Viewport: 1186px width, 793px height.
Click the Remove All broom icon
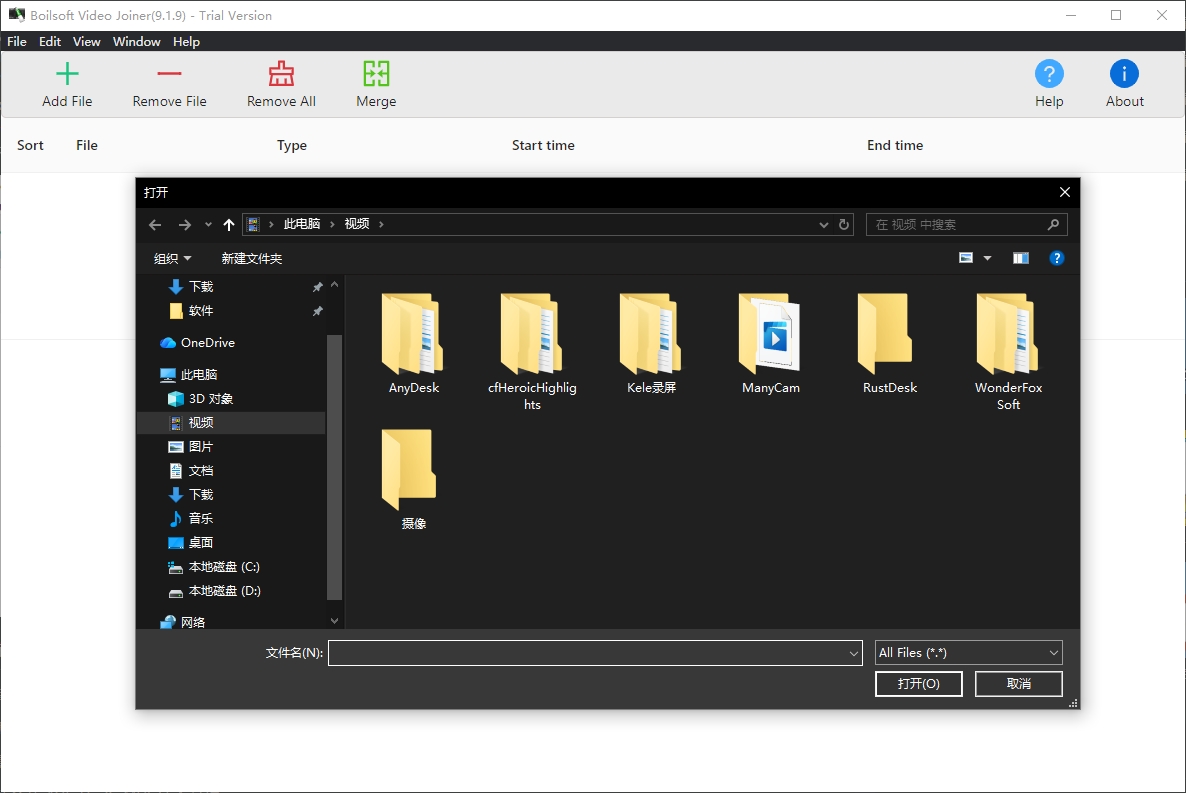[x=281, y=74]
